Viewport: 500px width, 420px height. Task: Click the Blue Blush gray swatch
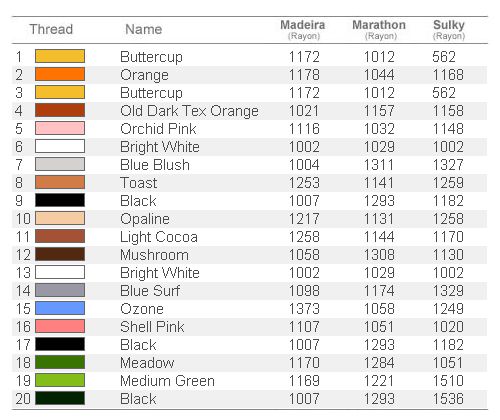pos(60,164)
